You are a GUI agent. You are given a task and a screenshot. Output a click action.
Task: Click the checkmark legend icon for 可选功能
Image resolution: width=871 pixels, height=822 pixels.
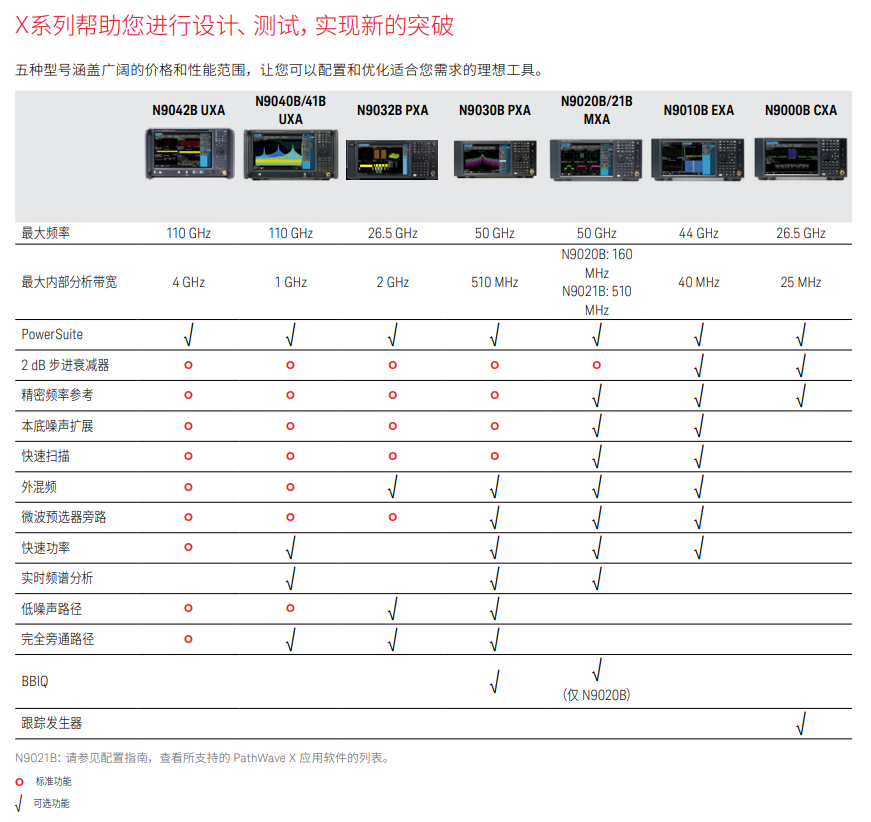(19, 803)
